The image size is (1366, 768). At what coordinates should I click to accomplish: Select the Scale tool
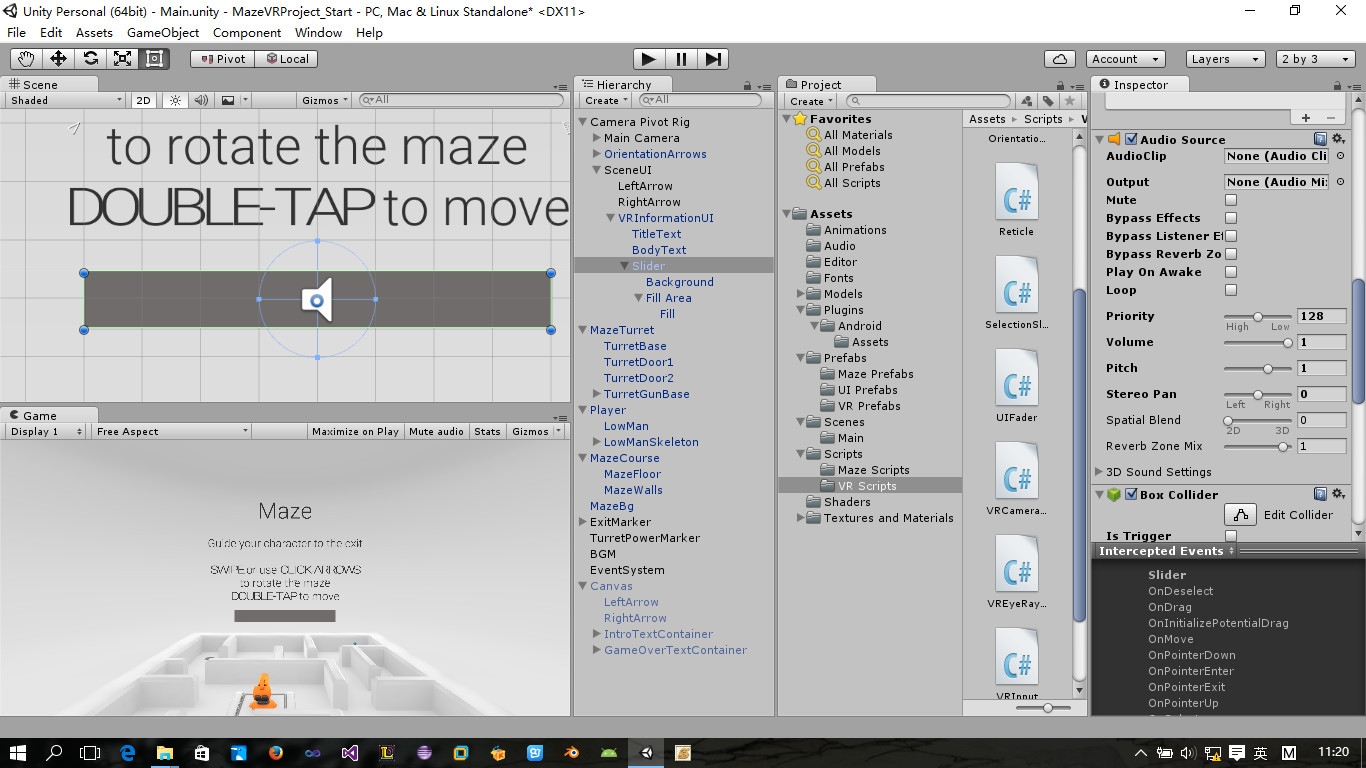[122, 59]
